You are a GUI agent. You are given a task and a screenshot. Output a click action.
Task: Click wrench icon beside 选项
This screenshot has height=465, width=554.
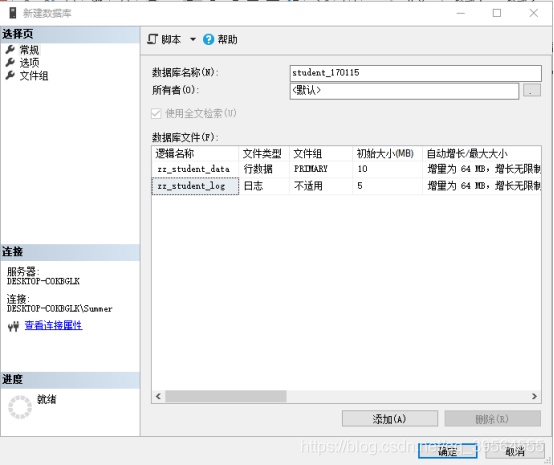click(10, 63)
